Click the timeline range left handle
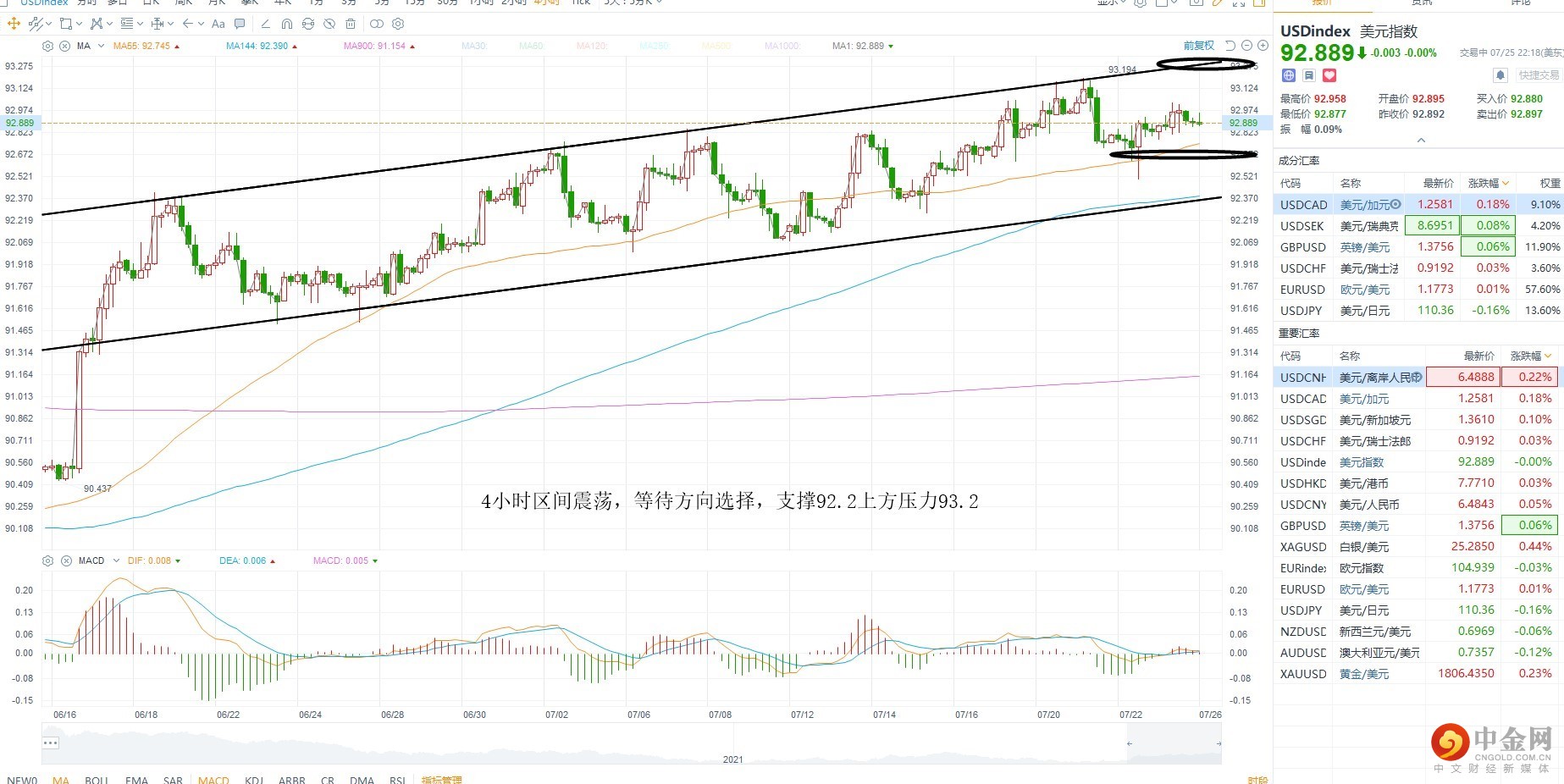Image resolution: width=1564 pixels, height=784 pixels. (x=1129, y=743)
